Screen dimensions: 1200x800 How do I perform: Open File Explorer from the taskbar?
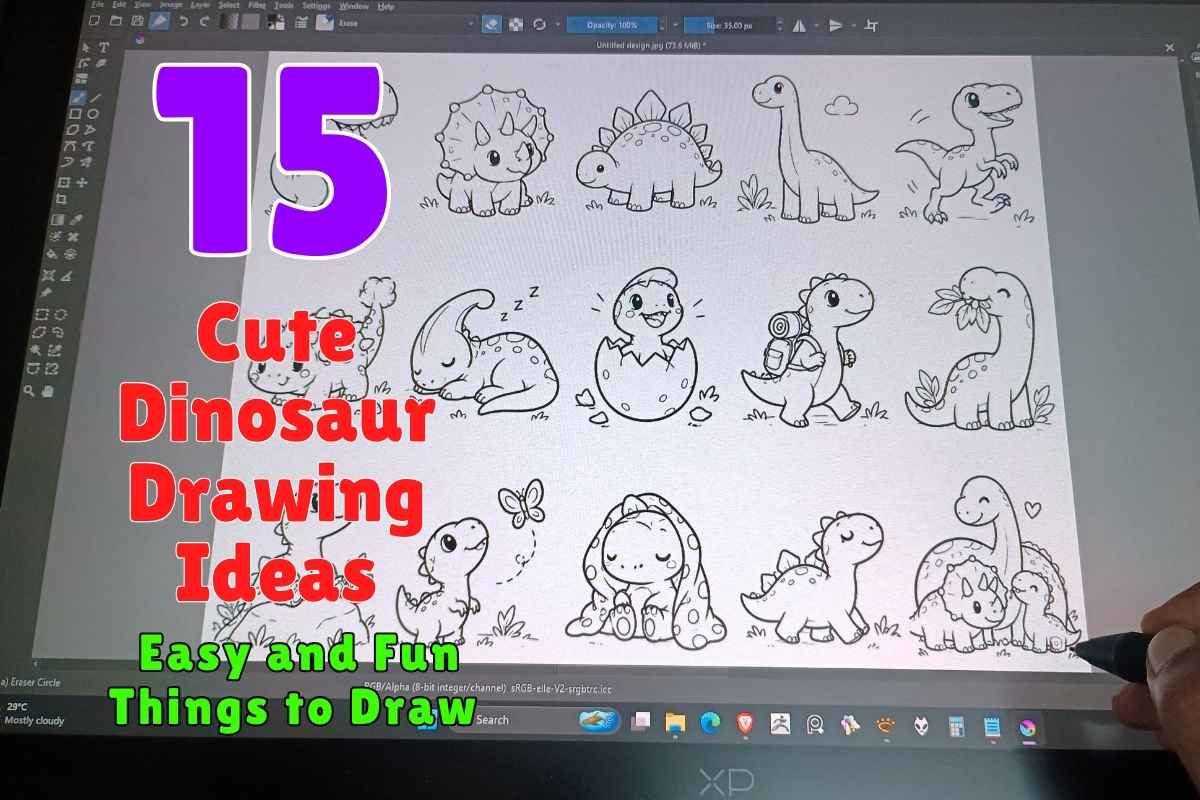click(x=674, y=723)
